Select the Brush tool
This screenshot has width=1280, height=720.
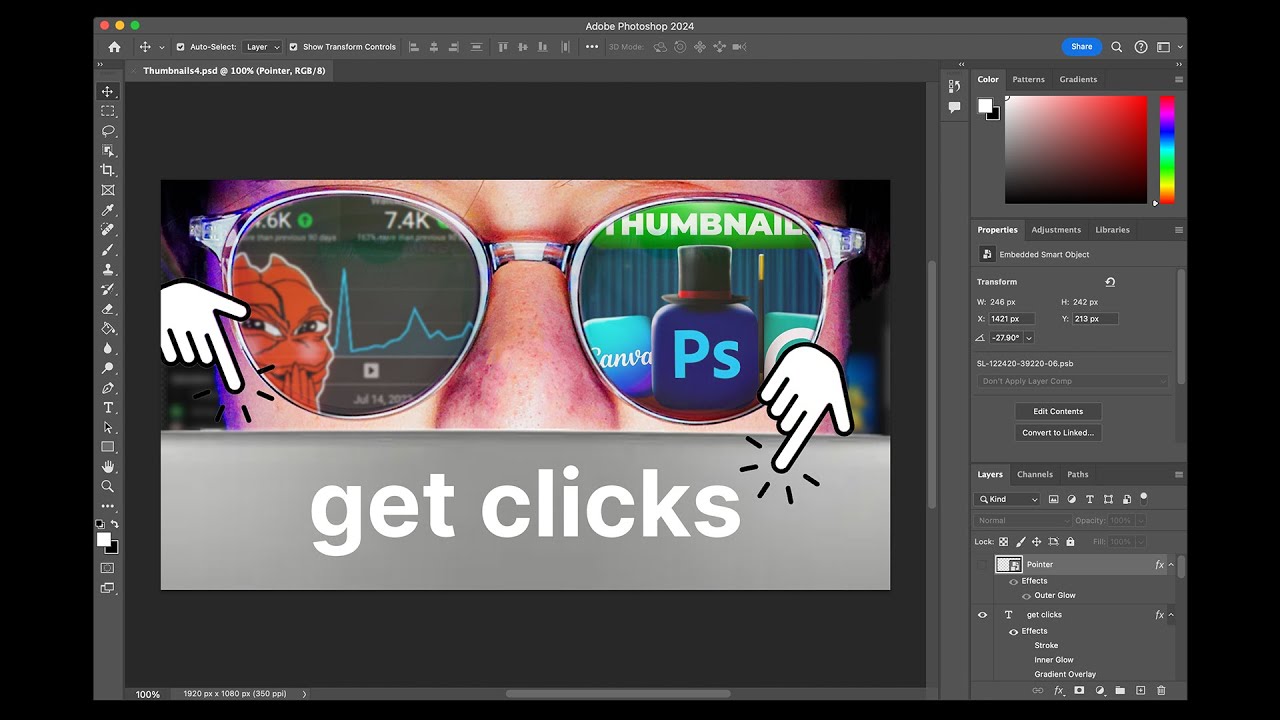click(x=108, y=249)
